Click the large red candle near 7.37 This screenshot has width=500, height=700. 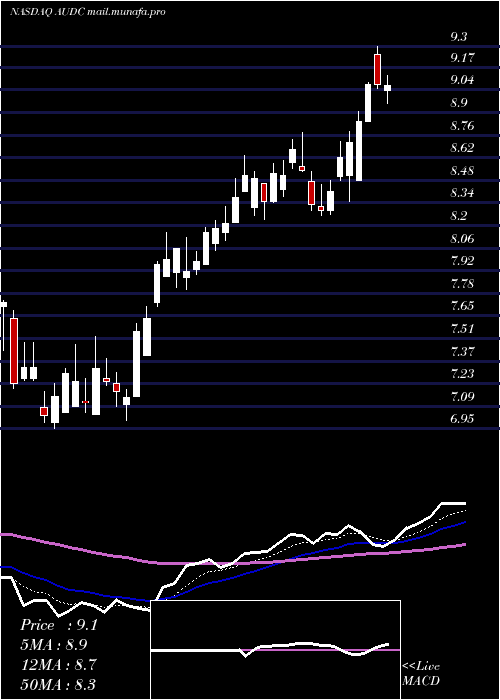(x=14, y=351)
